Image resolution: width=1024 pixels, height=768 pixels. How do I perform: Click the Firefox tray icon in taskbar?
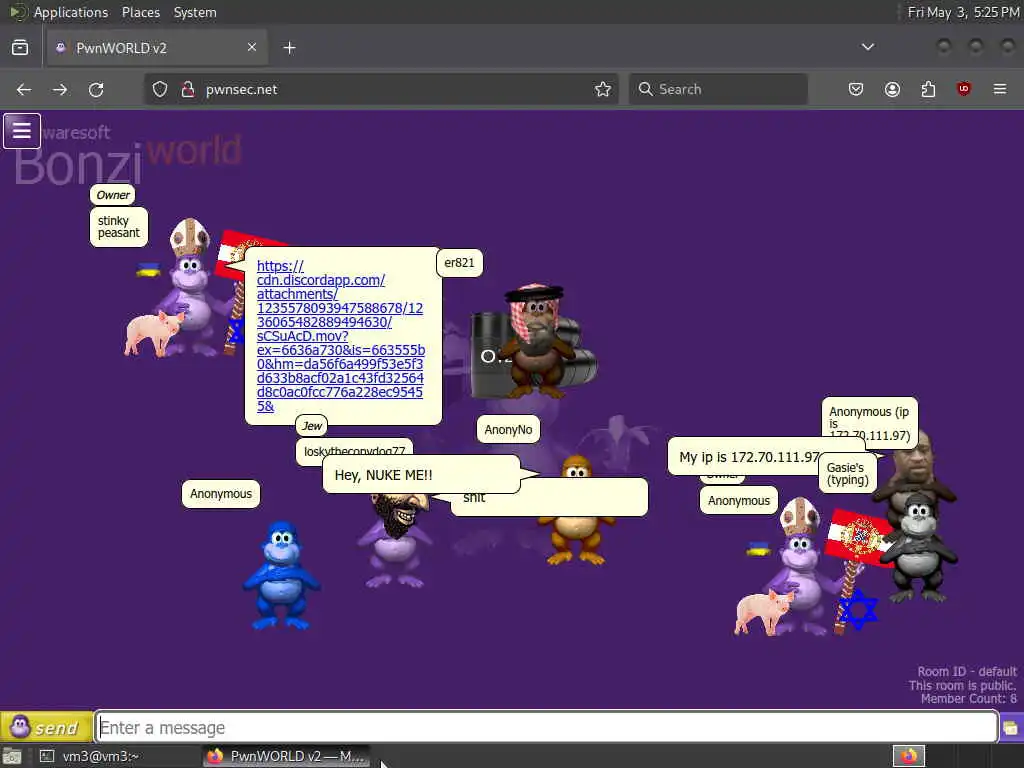[x=908, y=756]
